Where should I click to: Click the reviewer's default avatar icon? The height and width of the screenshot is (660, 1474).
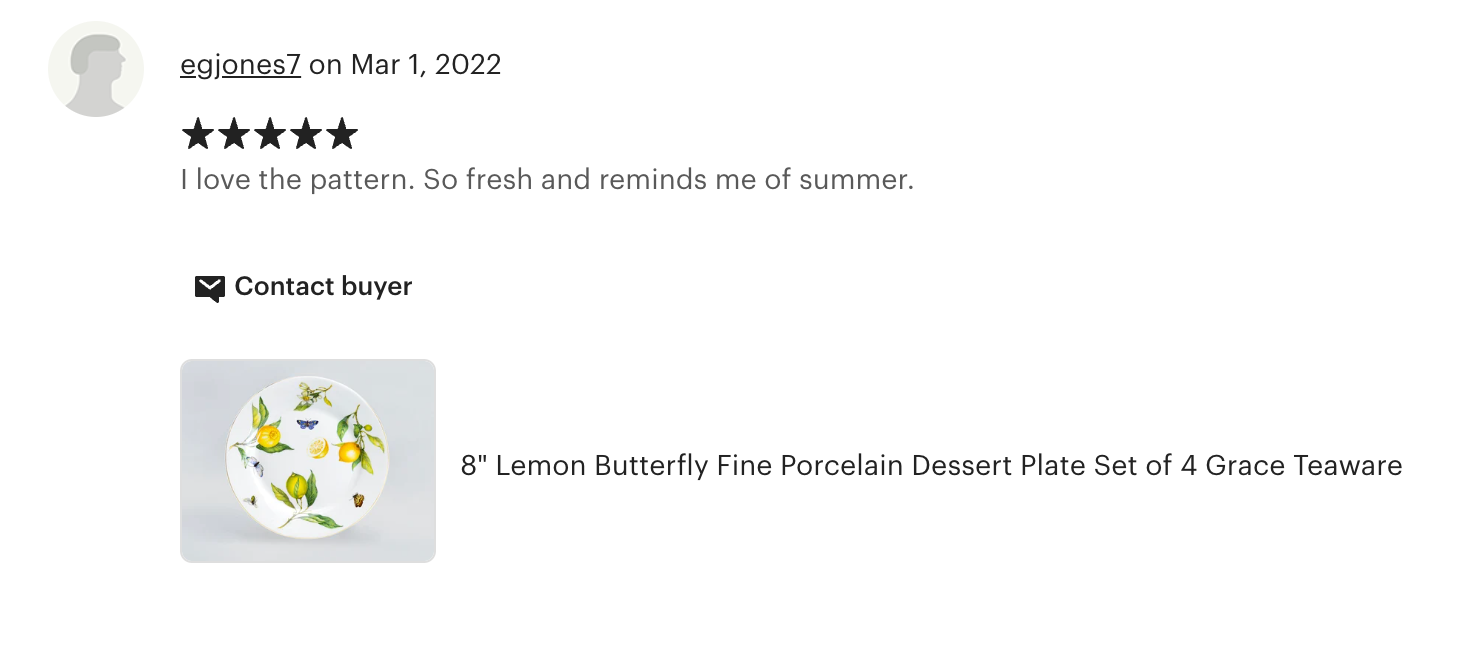[96, 69]
